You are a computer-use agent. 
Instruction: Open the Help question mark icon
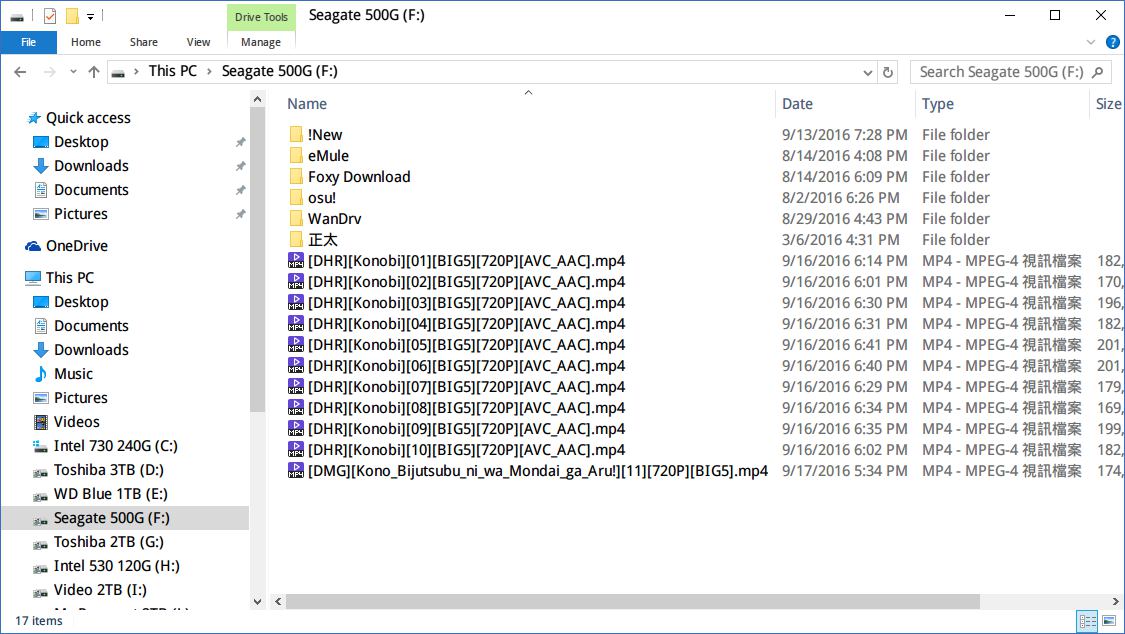[1113, 42]
